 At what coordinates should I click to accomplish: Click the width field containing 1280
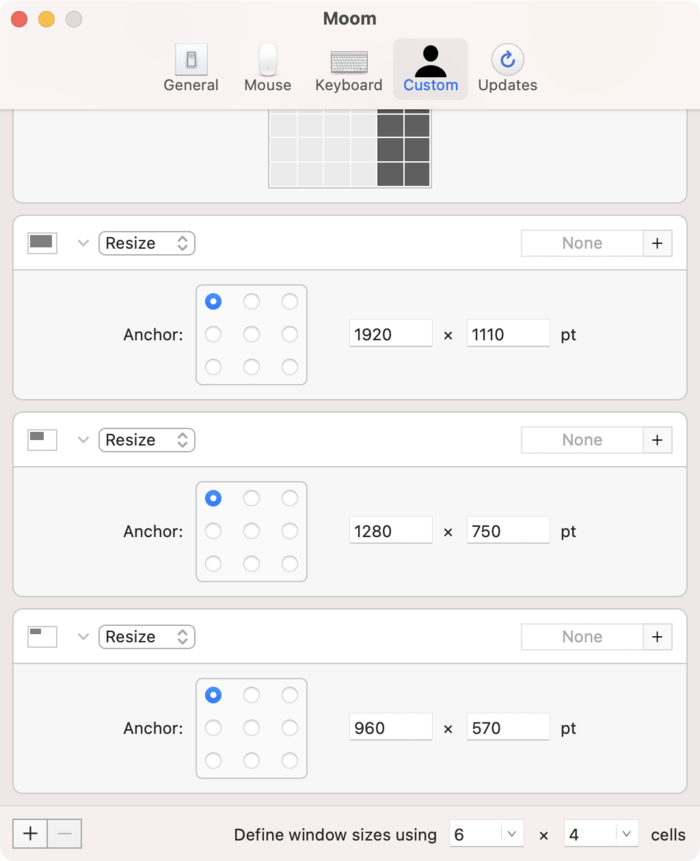390,531
